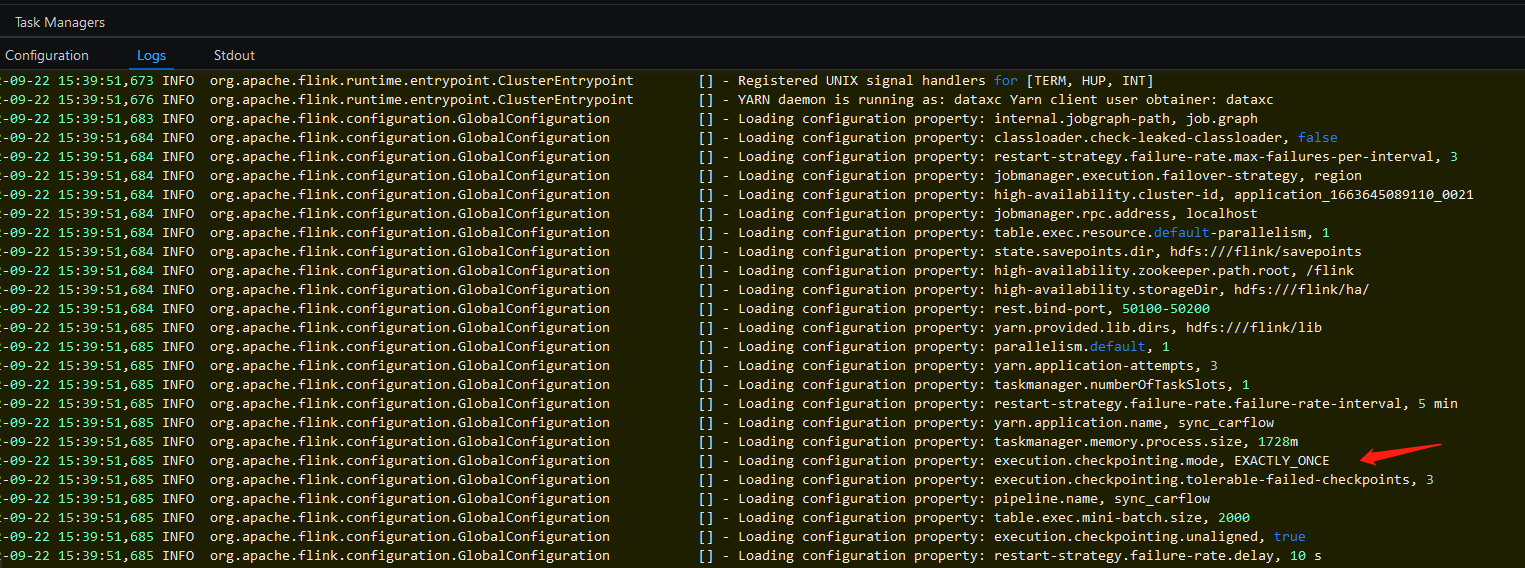Select the tolerable-failed-checkpoints property line
Screen dimensions: 1525x568
click(717, 480)
